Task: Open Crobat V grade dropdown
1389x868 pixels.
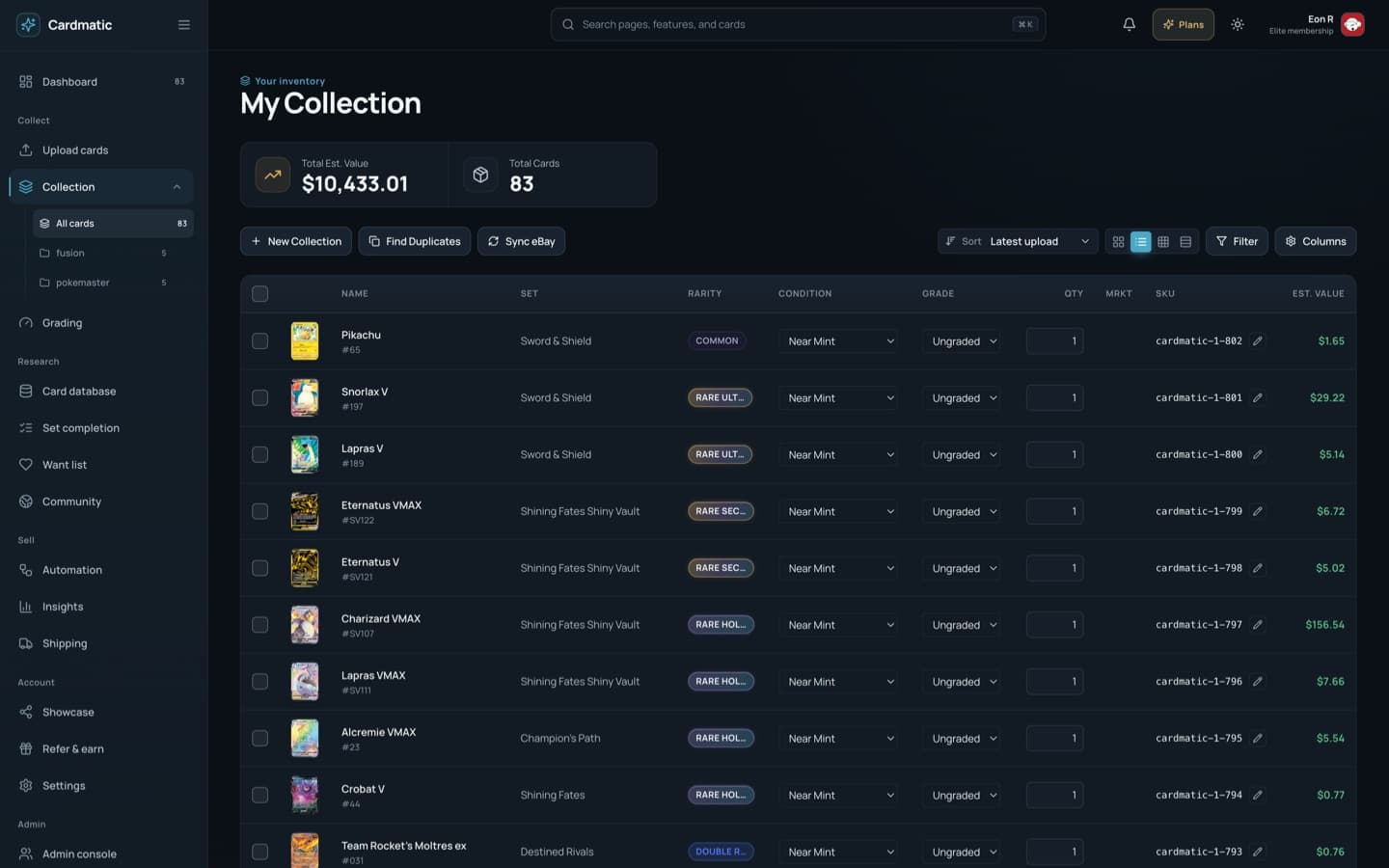Action: click(x=962, y=796)
